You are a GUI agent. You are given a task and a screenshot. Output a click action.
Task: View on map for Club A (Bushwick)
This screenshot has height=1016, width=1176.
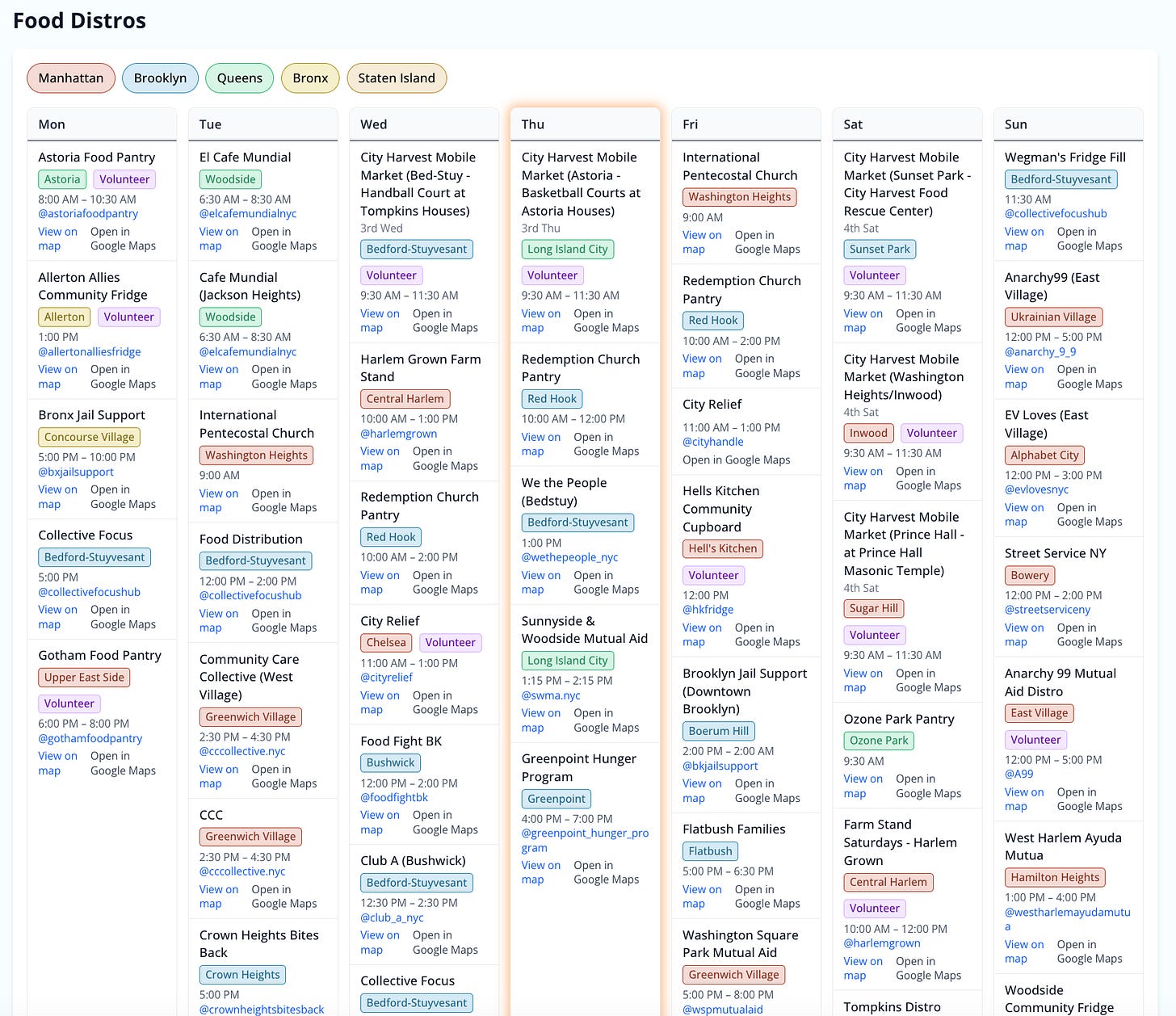point(380,943)
